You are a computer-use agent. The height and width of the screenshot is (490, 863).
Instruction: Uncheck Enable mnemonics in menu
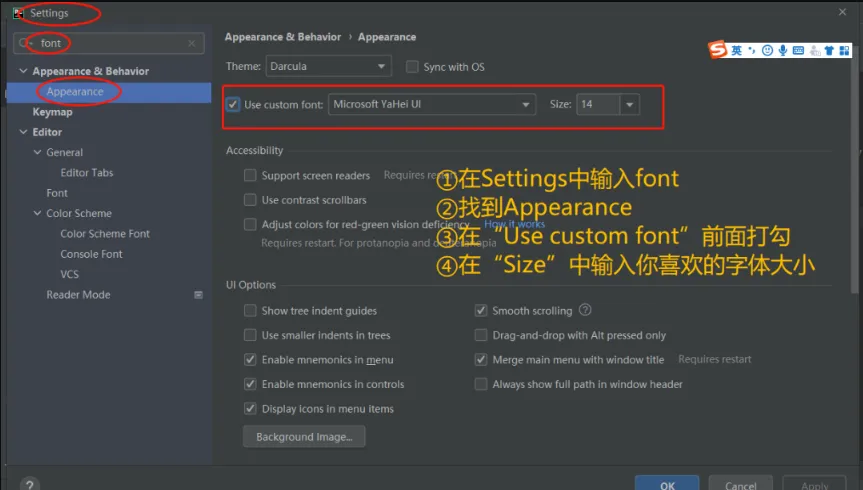pyautogui.click(x=250, y=360)
